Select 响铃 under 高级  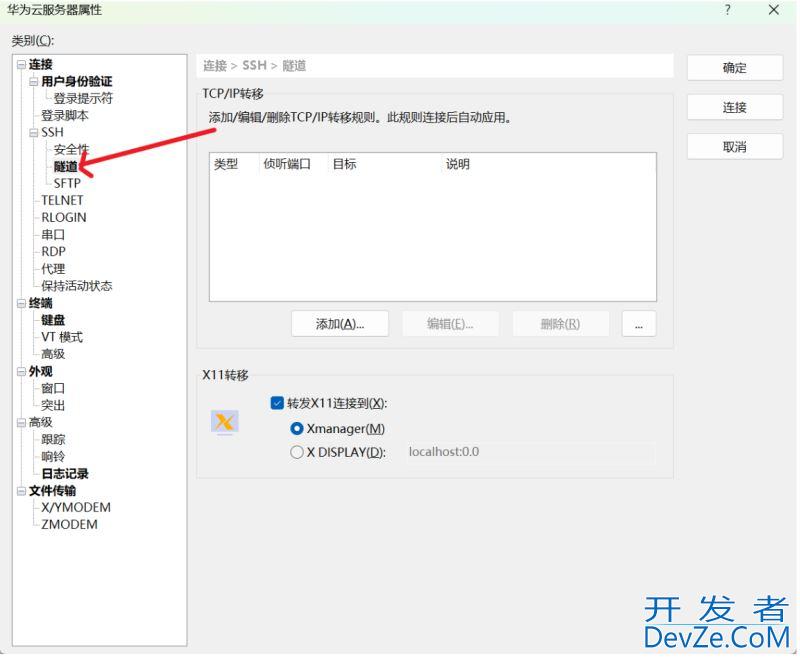53,457
